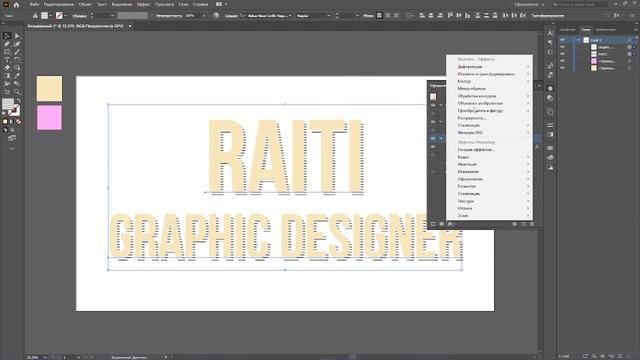
Task: Open the Штрихи submenu
Action: [489, 208]
